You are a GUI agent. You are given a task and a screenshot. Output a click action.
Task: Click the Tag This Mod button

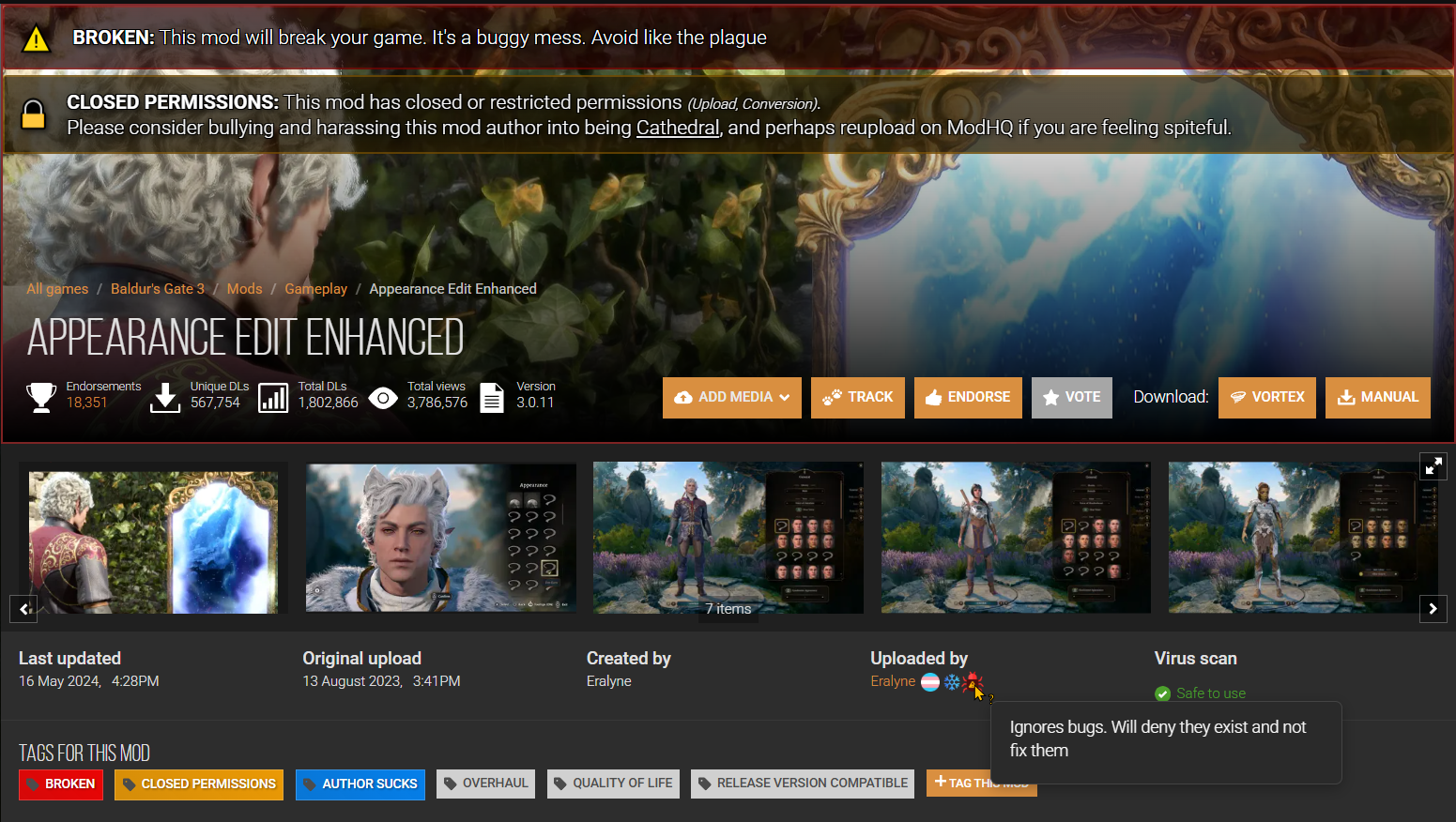coord(982,783)
